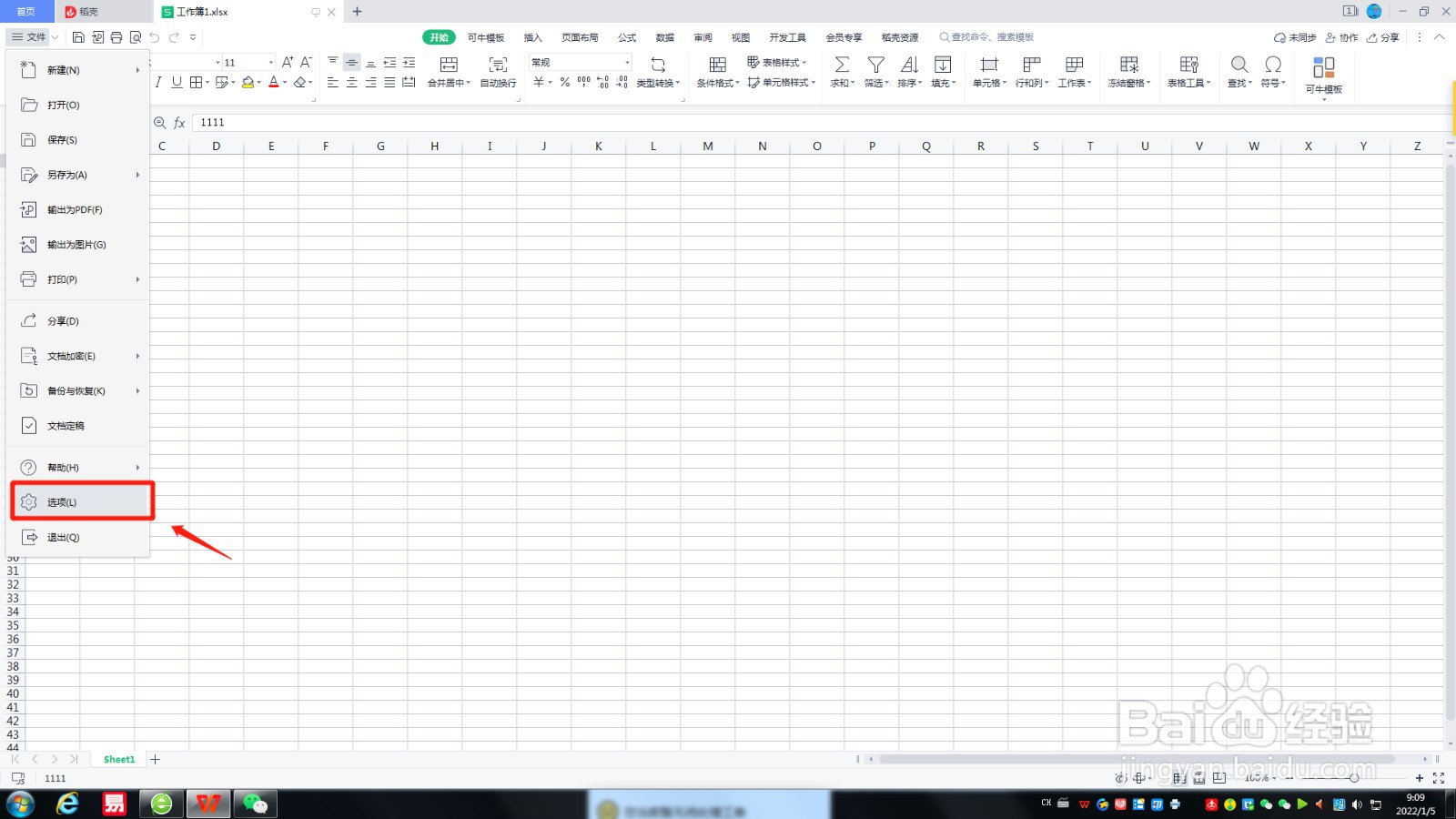Switch to 插入 ribbon tab

pos(533,37)
